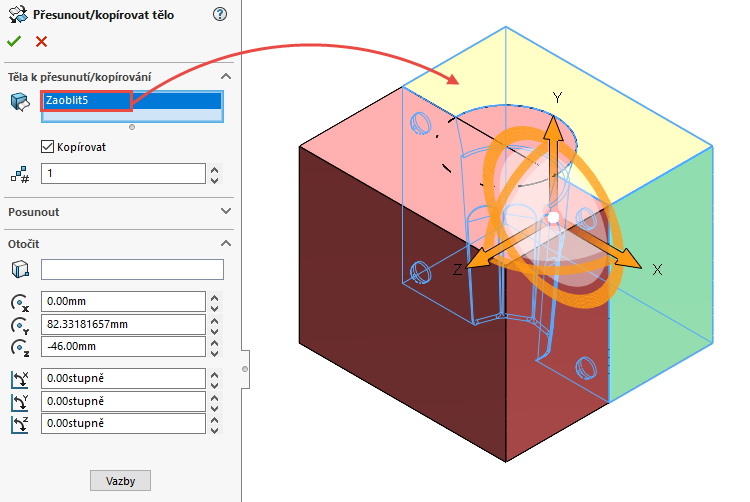Edit the Z origin field -46.00mm
The width and height of the screenshot is (750, 502).
click(123, 346)
